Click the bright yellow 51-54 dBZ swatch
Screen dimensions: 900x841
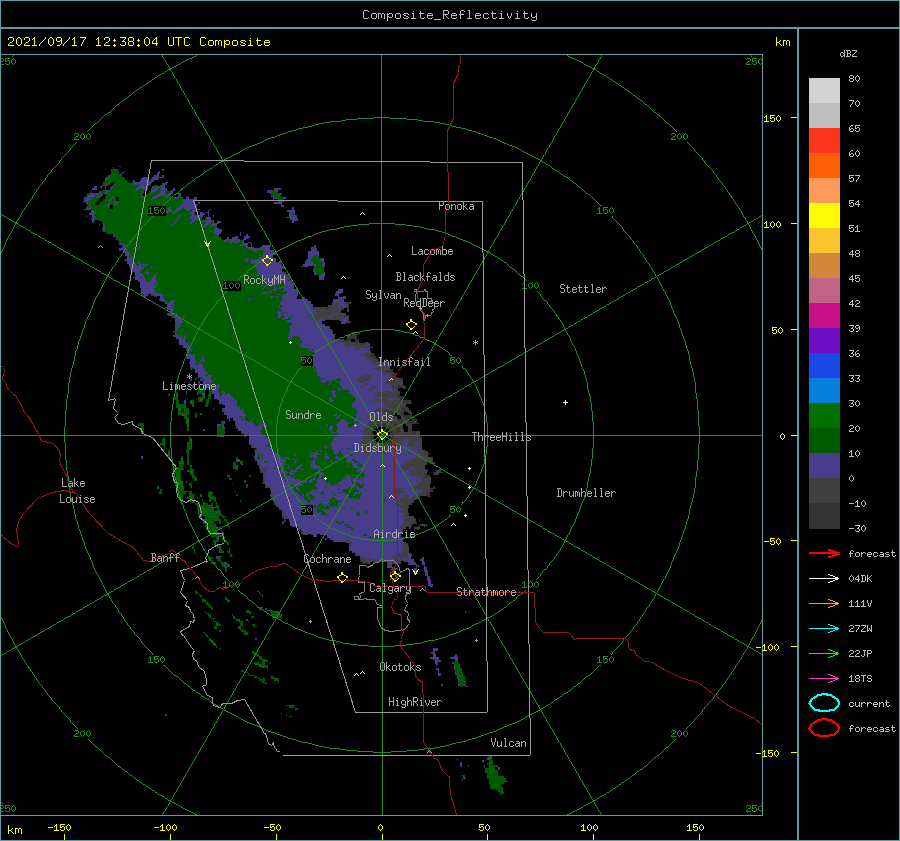click(824, 216)
